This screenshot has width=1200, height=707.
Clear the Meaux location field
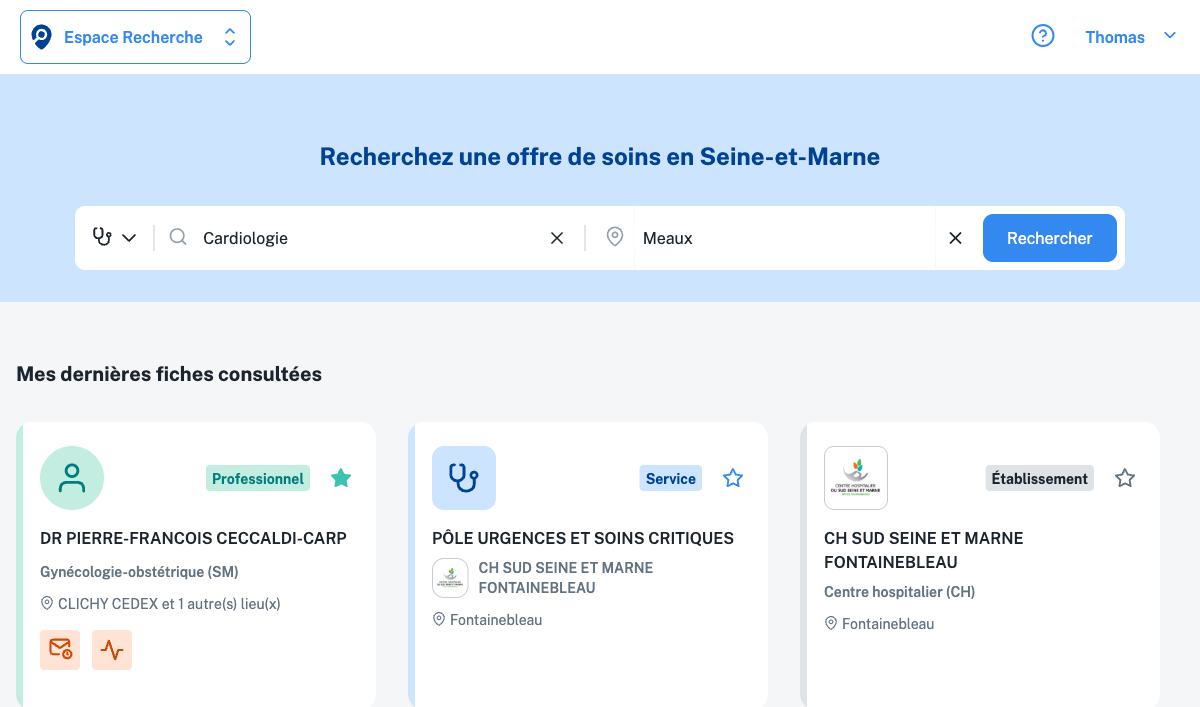click(x=955, y=238)
